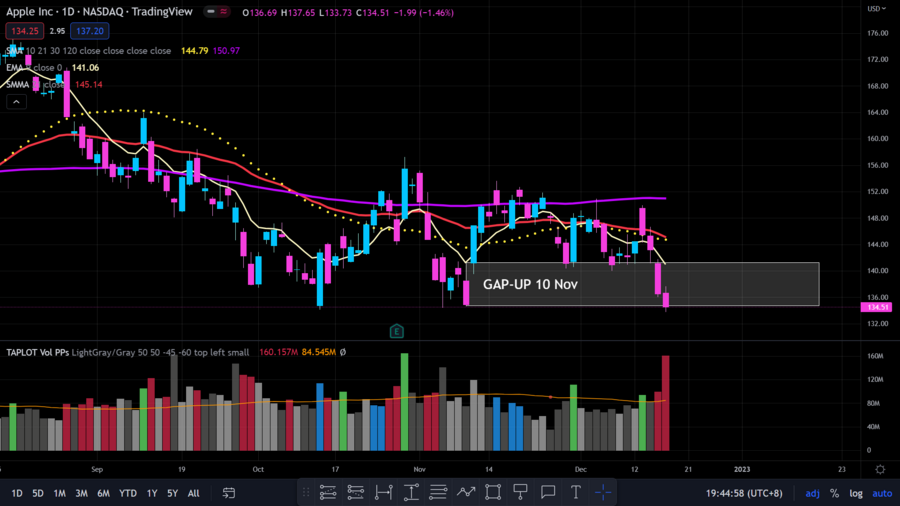Toggle adj price adjustment
This screenshot has width=900, height=506.
point(812,493)
